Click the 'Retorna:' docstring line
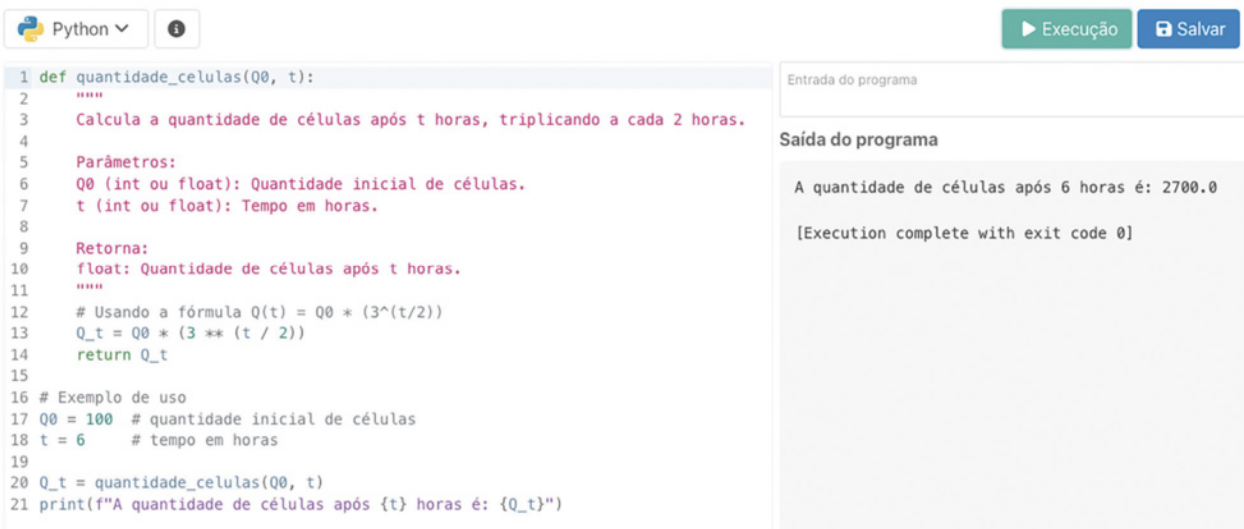Viewport: 1244px width, 529px height. tap(112, 248)
